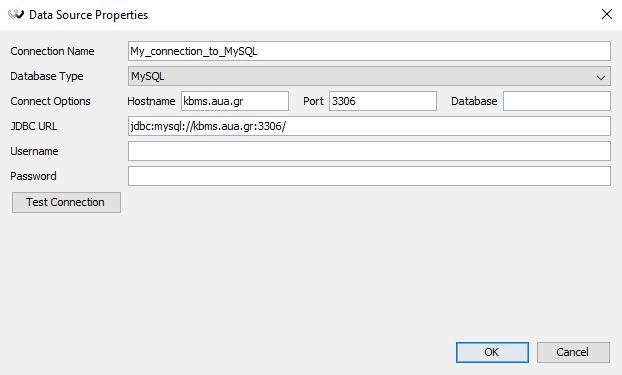Open the MySQL database type combo box
The width and height of the screenshot is (622, 375).
369,76
